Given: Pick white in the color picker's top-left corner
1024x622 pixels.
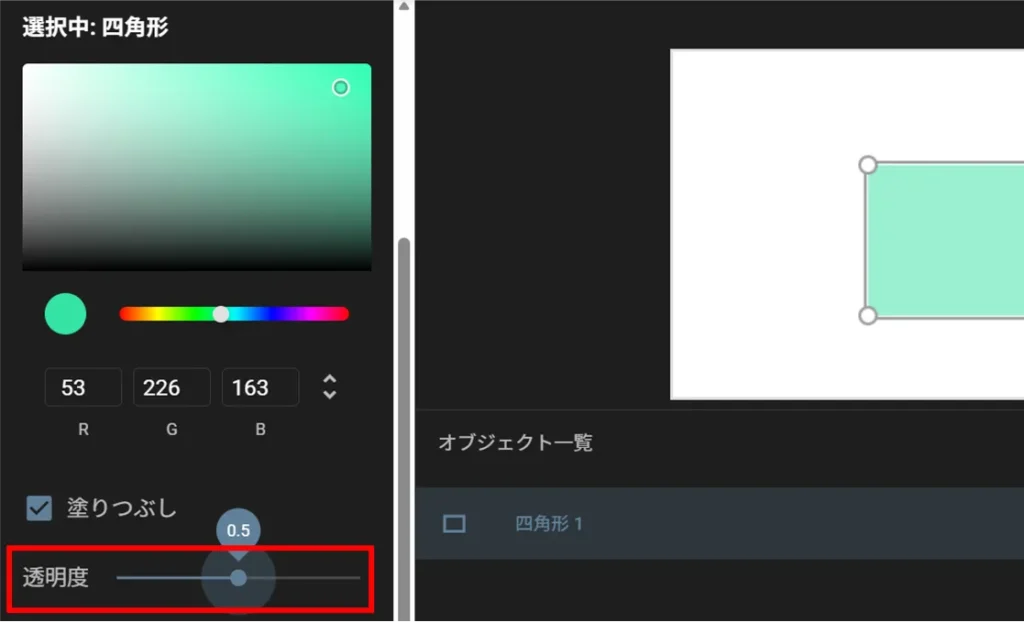Looking at the screenshot, I should pyautogui.click(x=26, y=68).
